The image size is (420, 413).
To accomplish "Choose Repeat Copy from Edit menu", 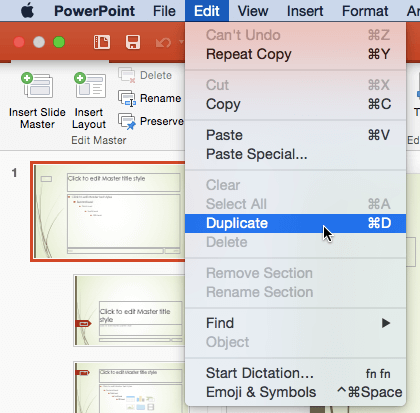I will coord(295,54).
